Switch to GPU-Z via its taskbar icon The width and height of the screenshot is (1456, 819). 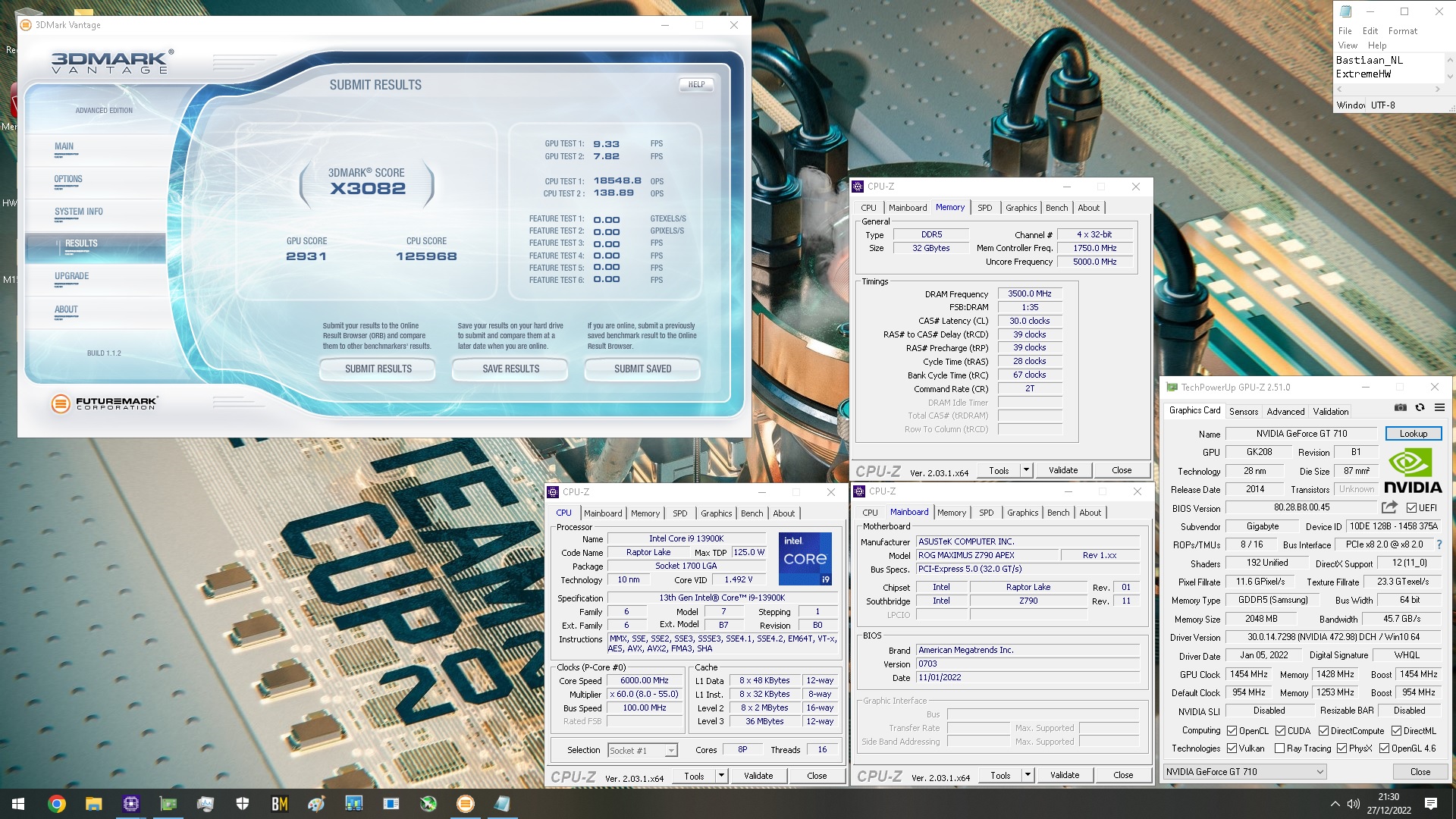(x=168, y=804)
